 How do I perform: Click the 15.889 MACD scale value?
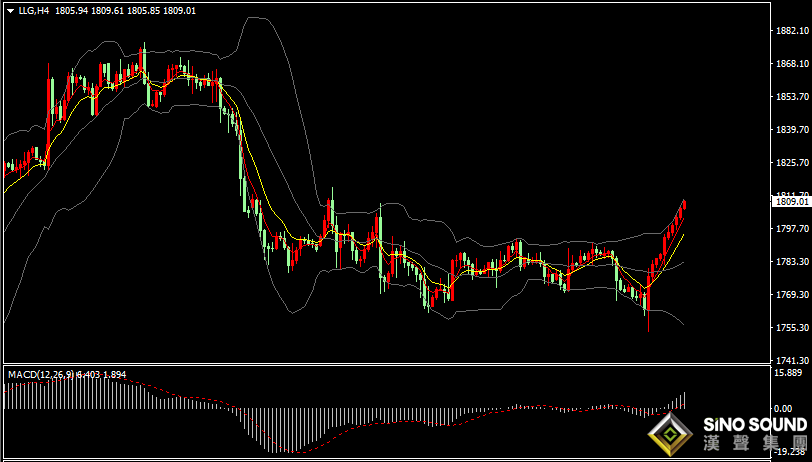pyautogui.click(x=791, y=373)
